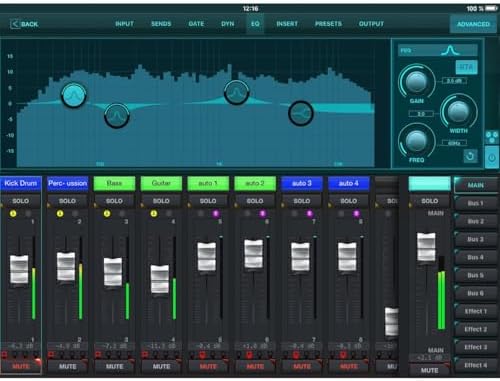Select Effect 3 output
Image resolution: width=500 pixels, height=381 pixels.
476,347
